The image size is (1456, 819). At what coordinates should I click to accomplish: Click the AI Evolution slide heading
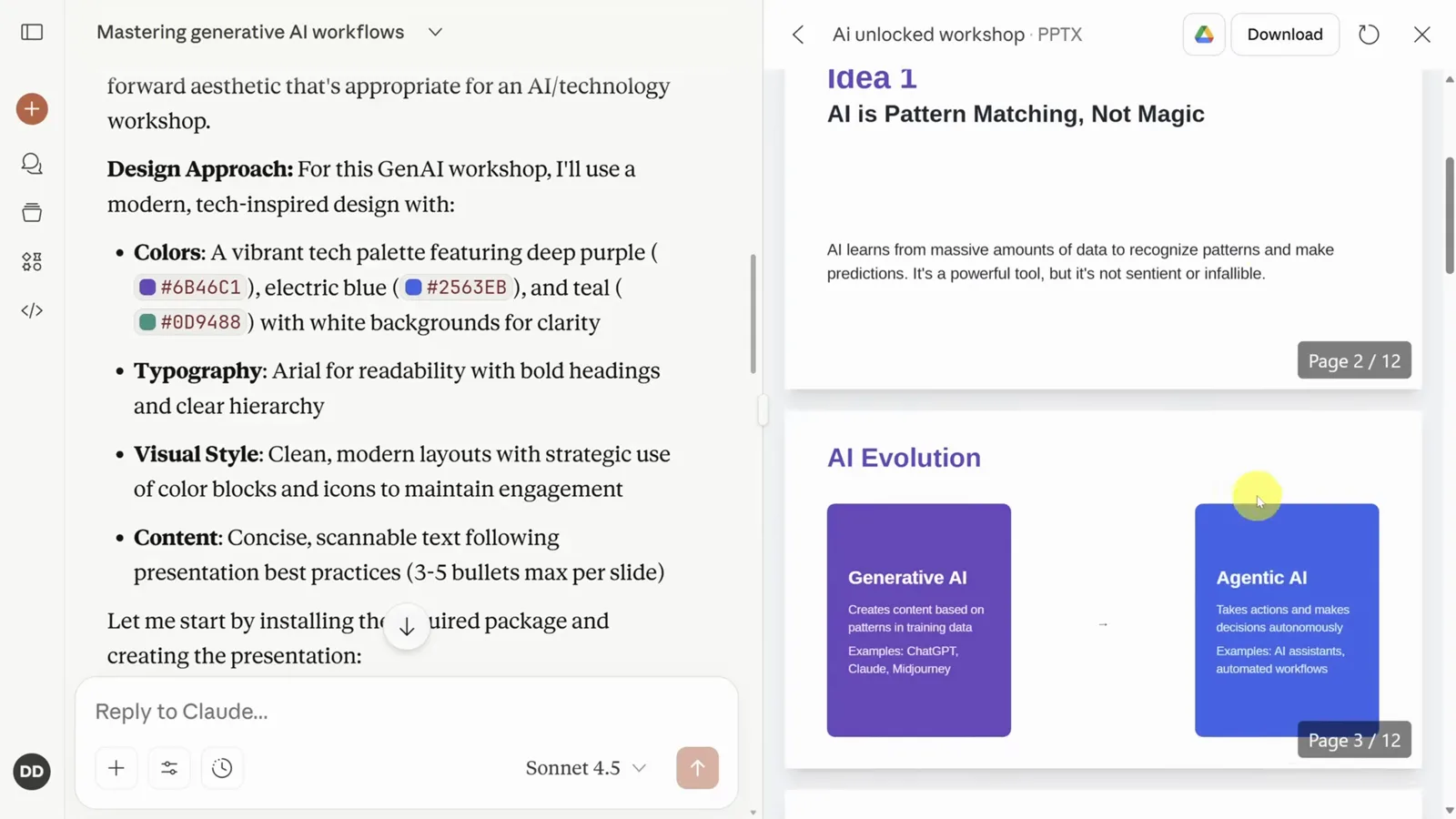pos(904,458)
